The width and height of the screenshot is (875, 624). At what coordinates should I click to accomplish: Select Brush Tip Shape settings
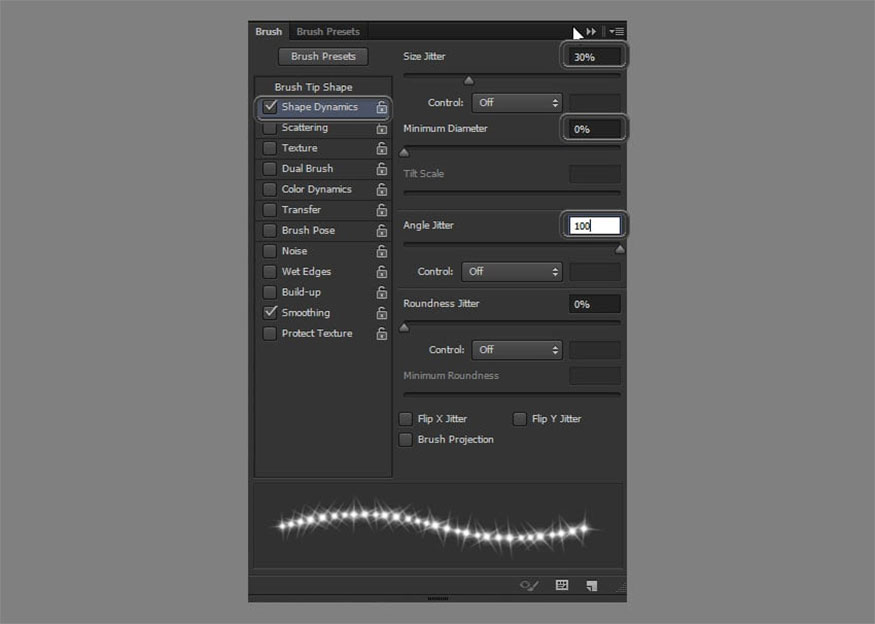coord(313,87)
